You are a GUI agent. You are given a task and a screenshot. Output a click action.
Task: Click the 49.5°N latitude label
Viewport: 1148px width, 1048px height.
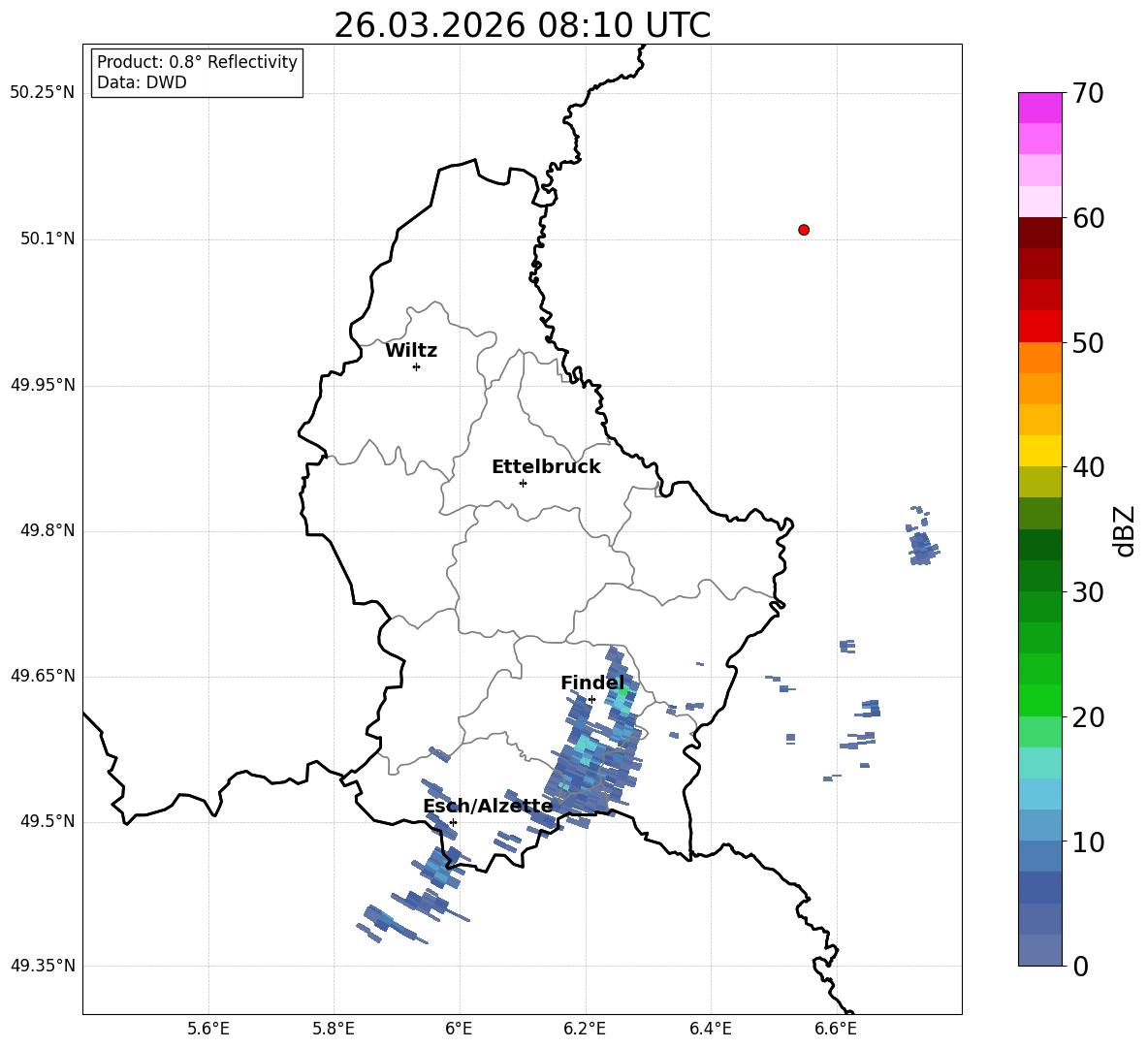coord(48,821)
